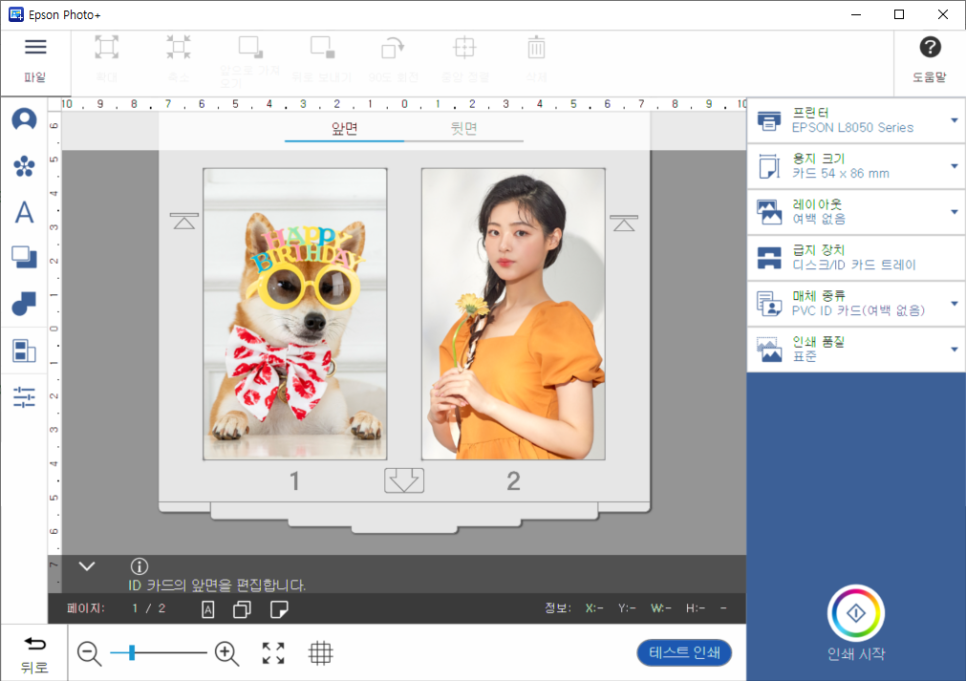Click the down-arrow tray icon between the cards
Screen dimensions: 966x681
pyautogui.click(x=404, y=480)
